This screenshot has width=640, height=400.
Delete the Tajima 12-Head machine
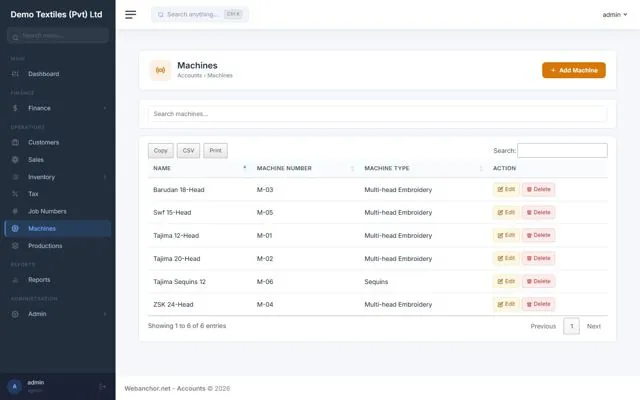[538, 235]
